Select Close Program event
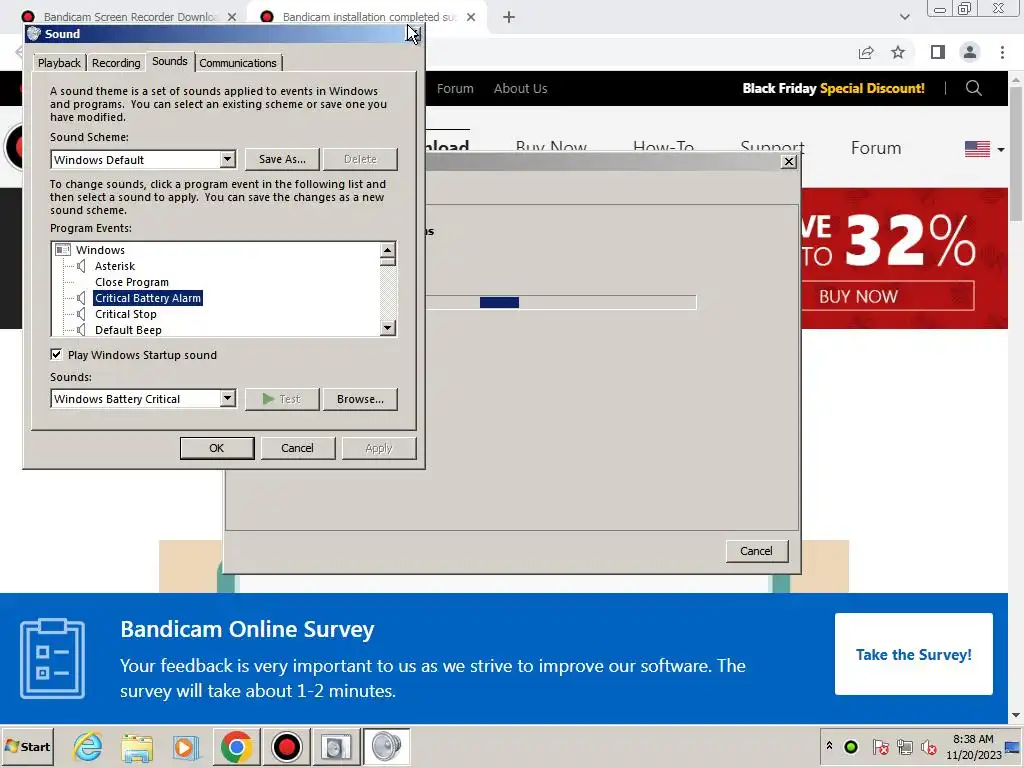 point(132,282)
